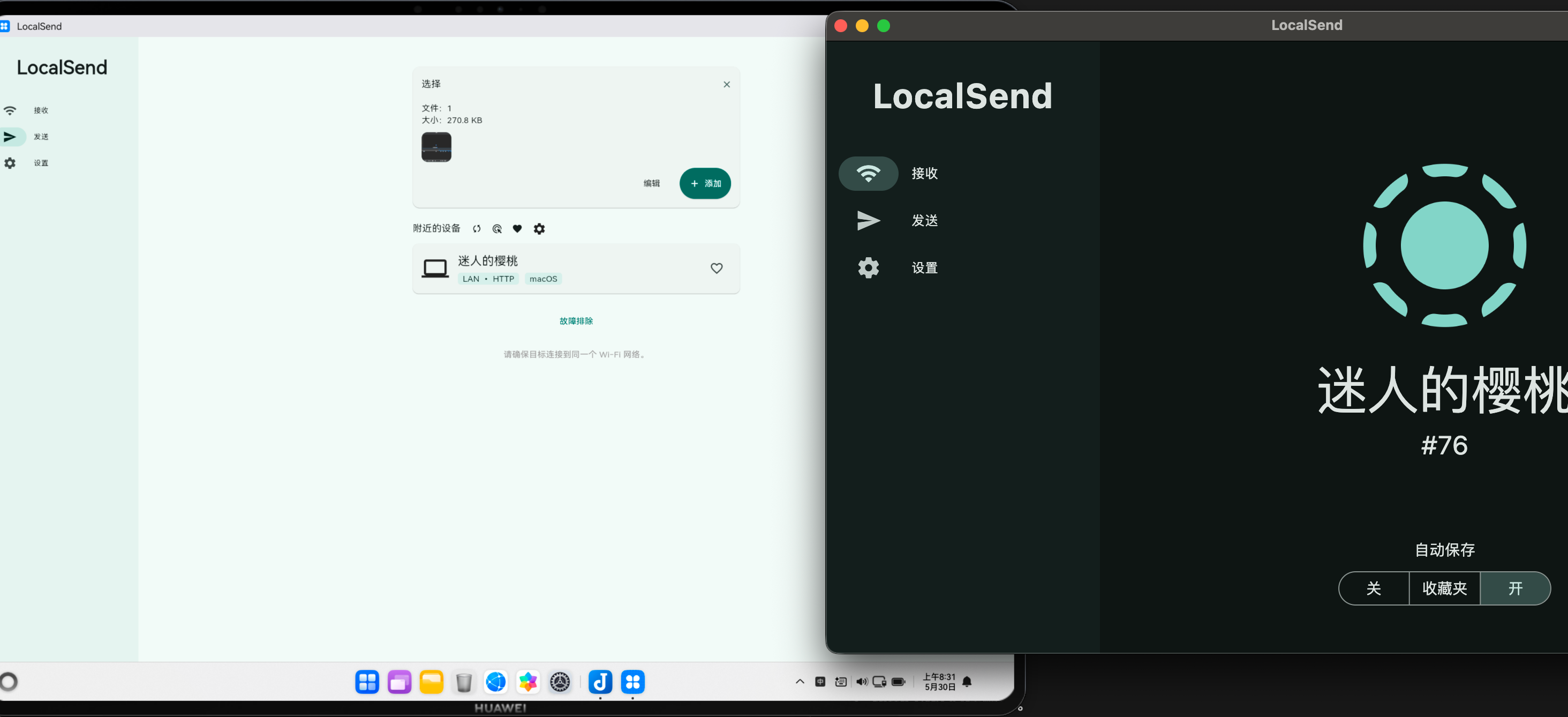Click the teal LocalSend logo circle

pyautogui.click(x=1444, y=245)
